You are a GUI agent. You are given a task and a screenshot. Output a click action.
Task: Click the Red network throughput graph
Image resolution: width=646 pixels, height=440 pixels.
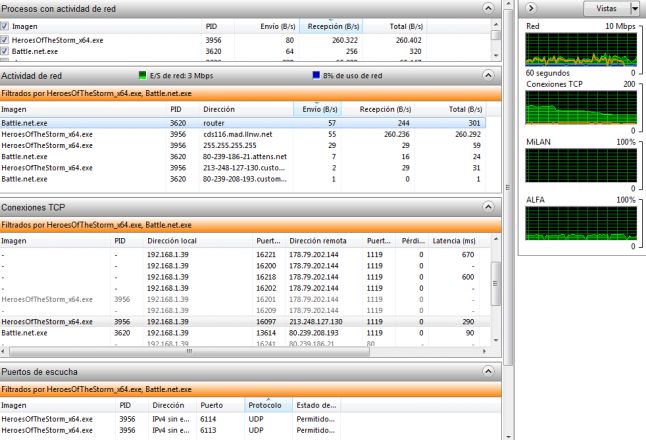(x=581, y=49)
